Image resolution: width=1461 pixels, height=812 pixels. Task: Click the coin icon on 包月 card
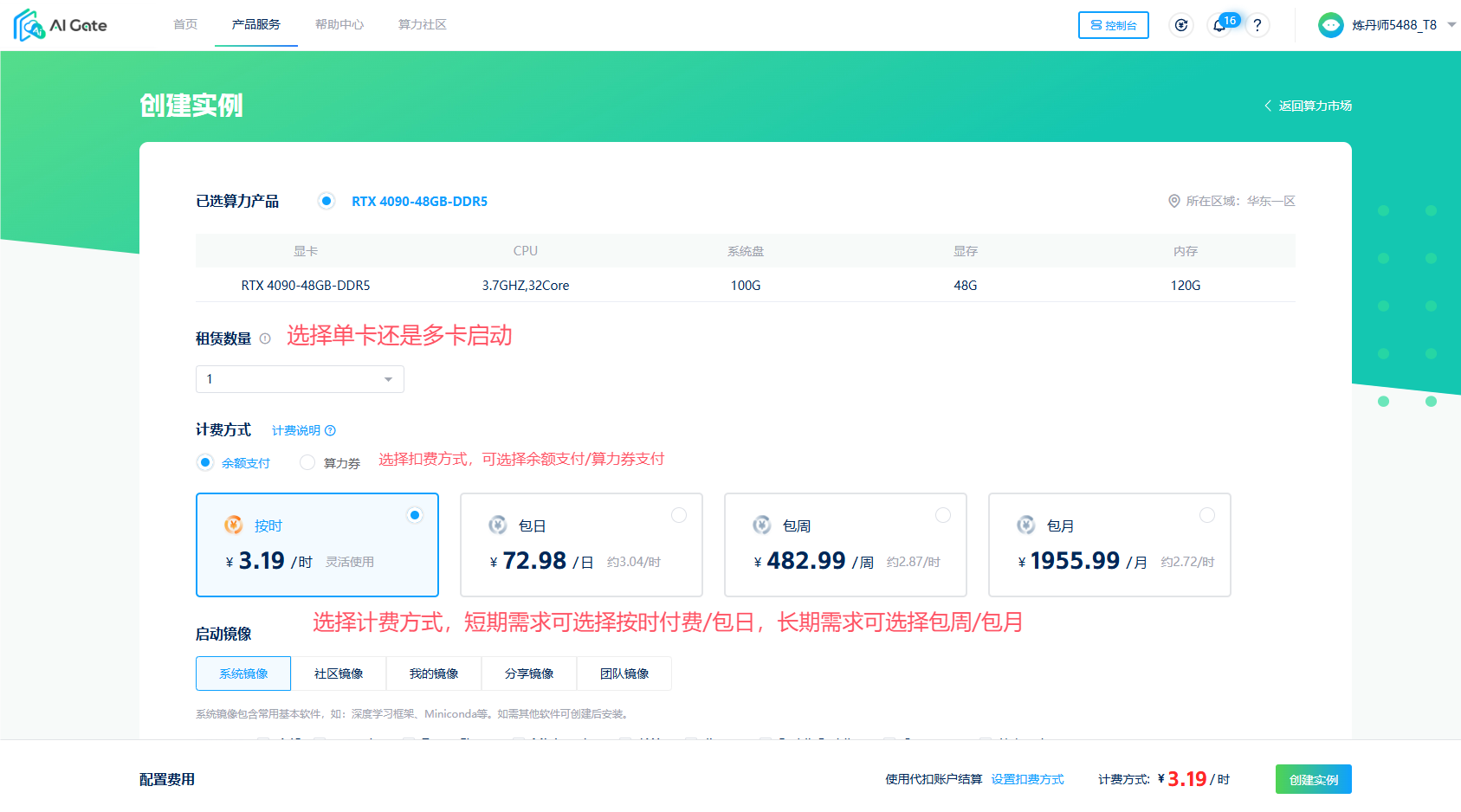(x=1026, y=525)
